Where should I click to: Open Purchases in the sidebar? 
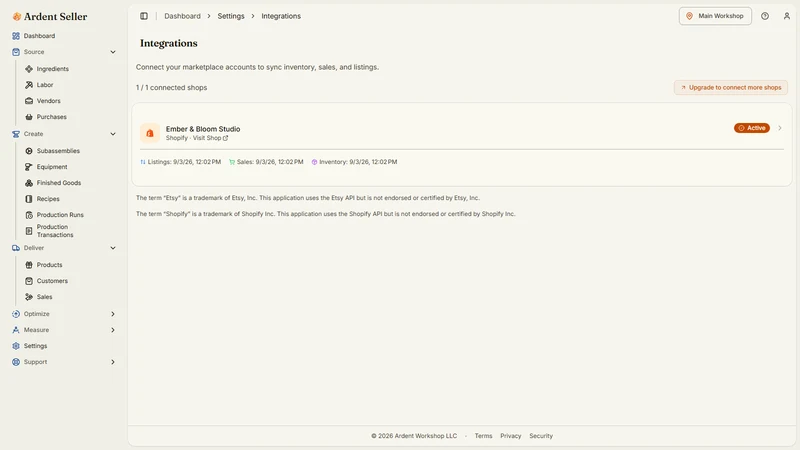(x=52, y=117)
